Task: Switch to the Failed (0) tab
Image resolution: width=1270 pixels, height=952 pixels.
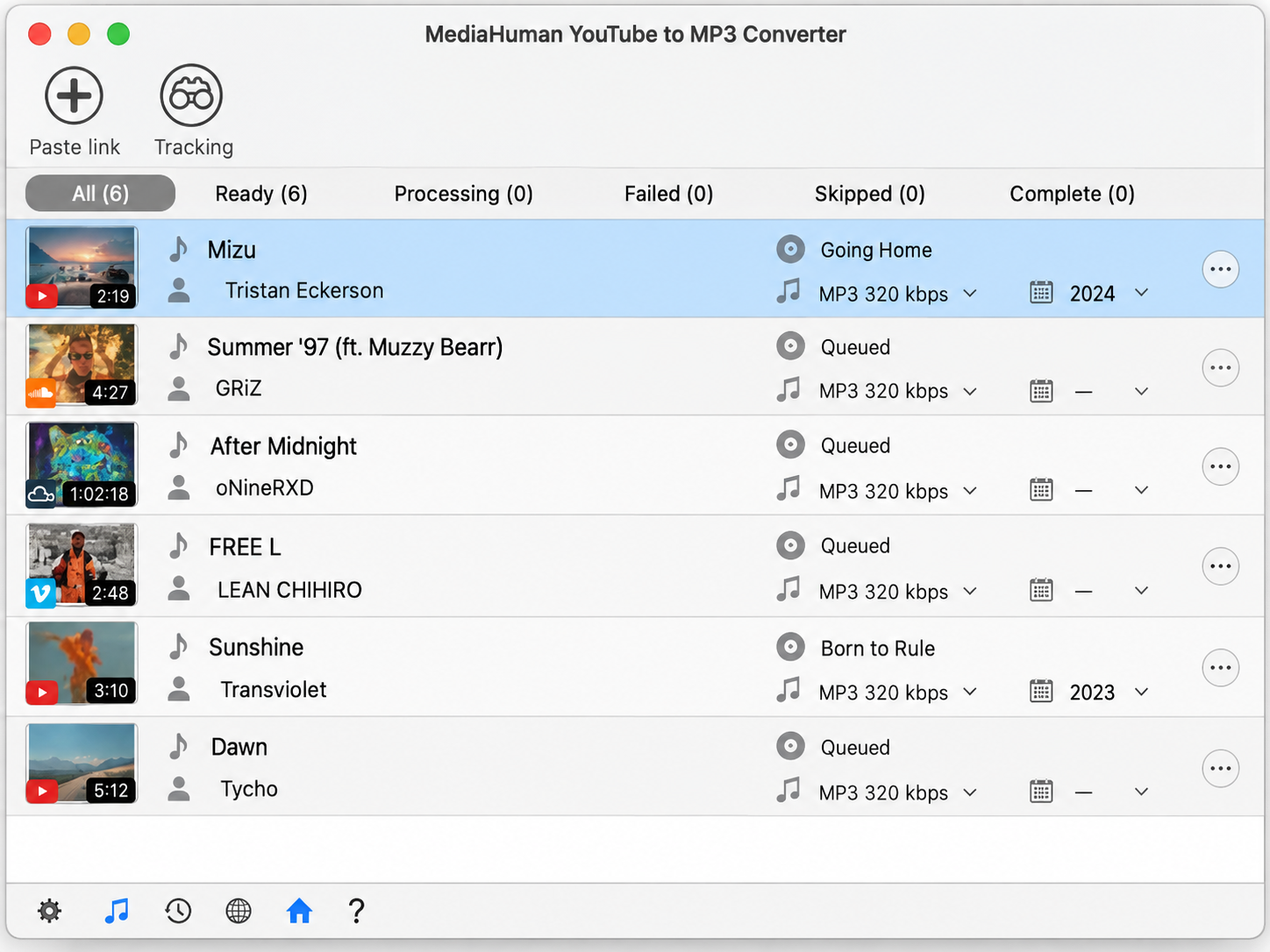Action: tap(668, 194)
